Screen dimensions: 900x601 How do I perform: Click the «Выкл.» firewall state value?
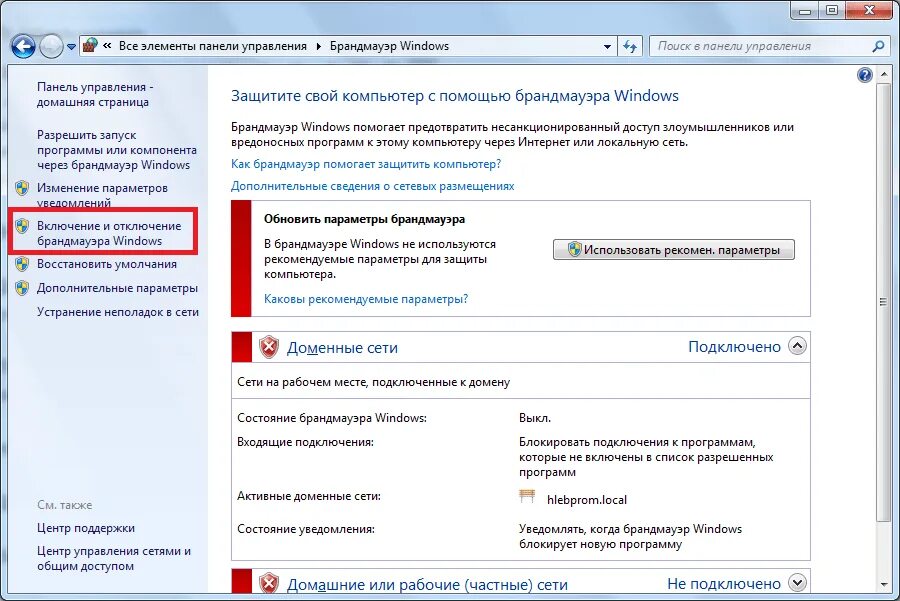tap(535, 418)
